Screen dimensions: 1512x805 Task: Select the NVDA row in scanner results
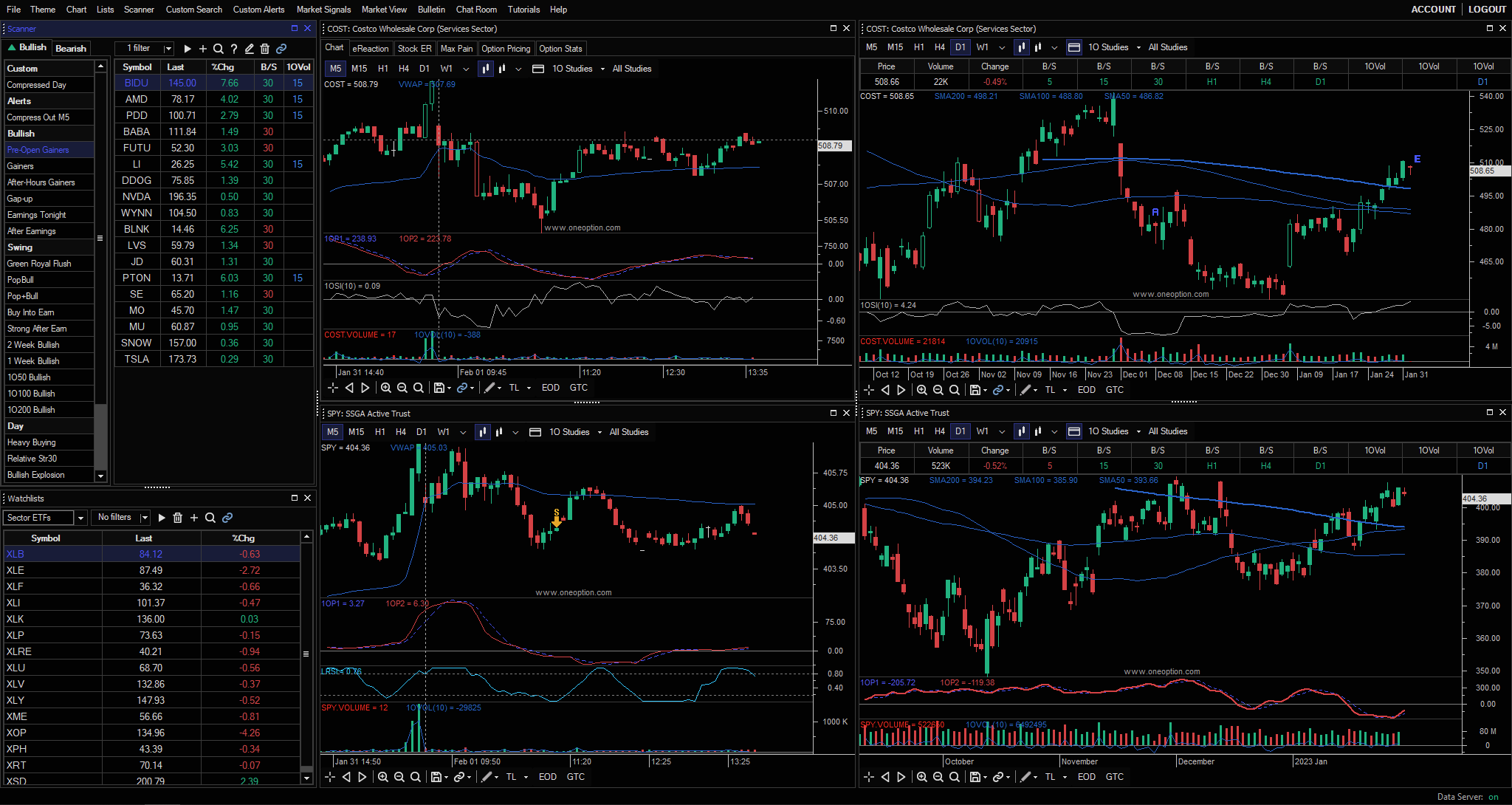point(137,197)
